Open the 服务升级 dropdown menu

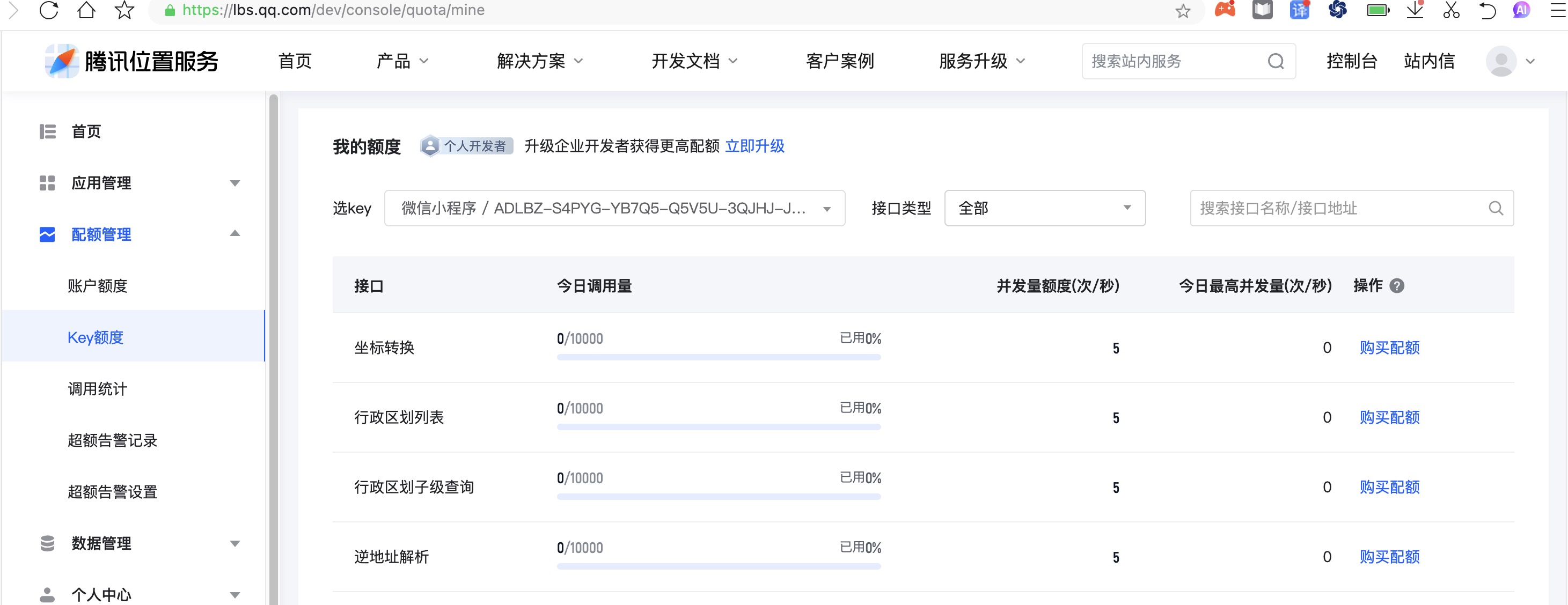click(x=983, y=61)
